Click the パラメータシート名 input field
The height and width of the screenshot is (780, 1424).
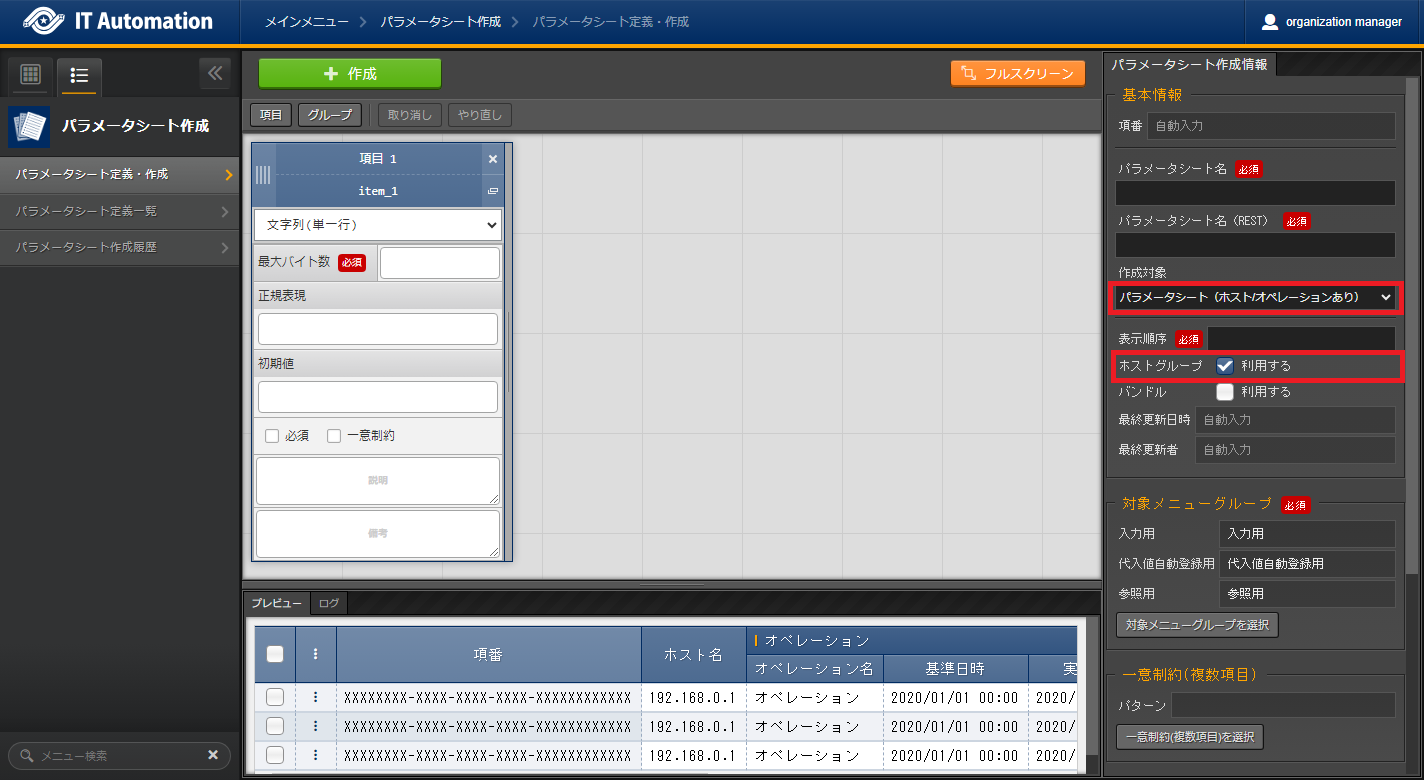click(1255, 193)
